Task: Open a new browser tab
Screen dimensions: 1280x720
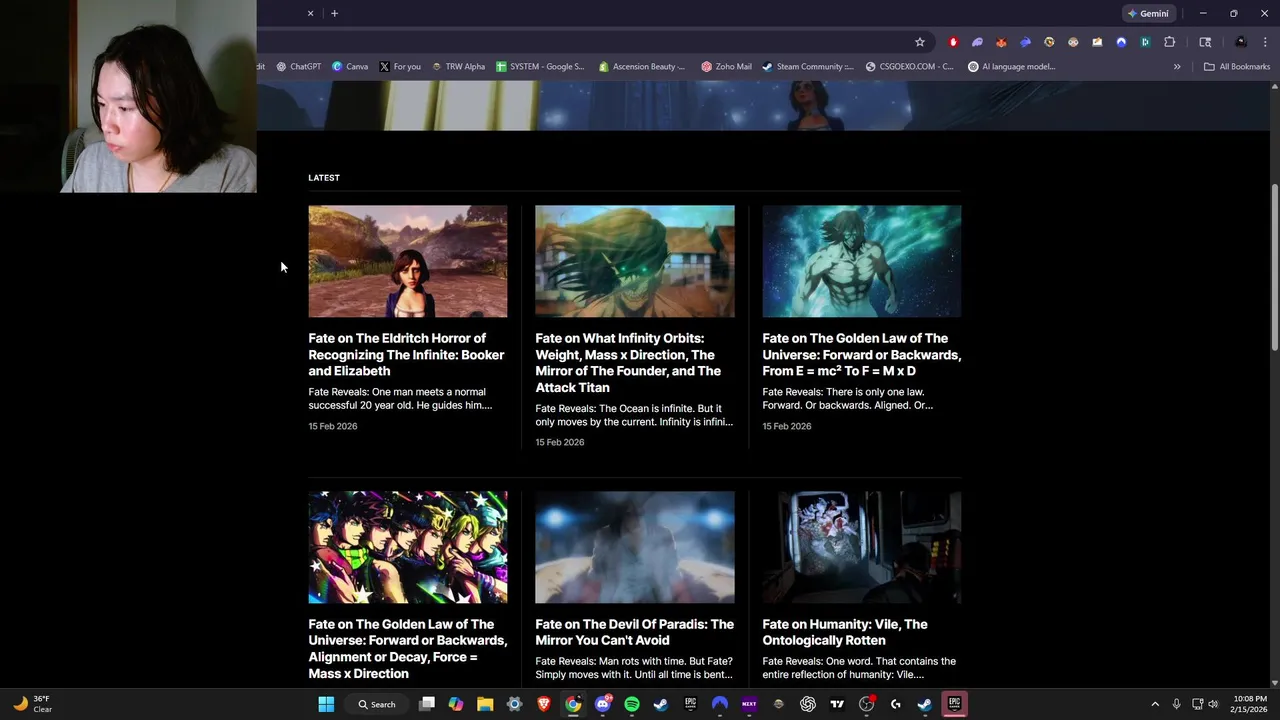Action: tap(334, 13)
